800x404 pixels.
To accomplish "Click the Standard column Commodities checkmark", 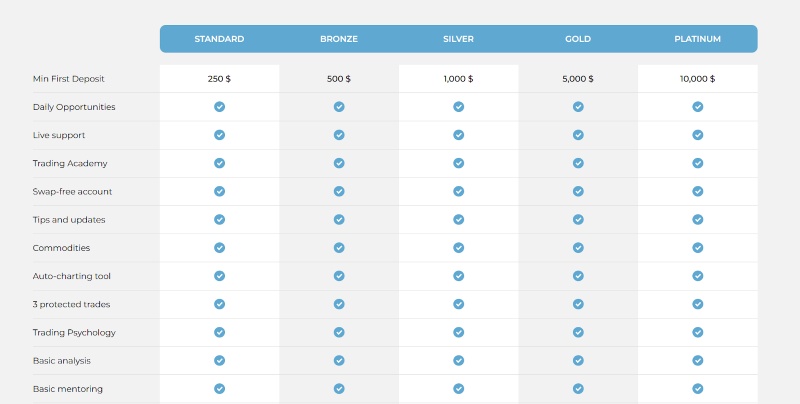I will pos(219,247).
